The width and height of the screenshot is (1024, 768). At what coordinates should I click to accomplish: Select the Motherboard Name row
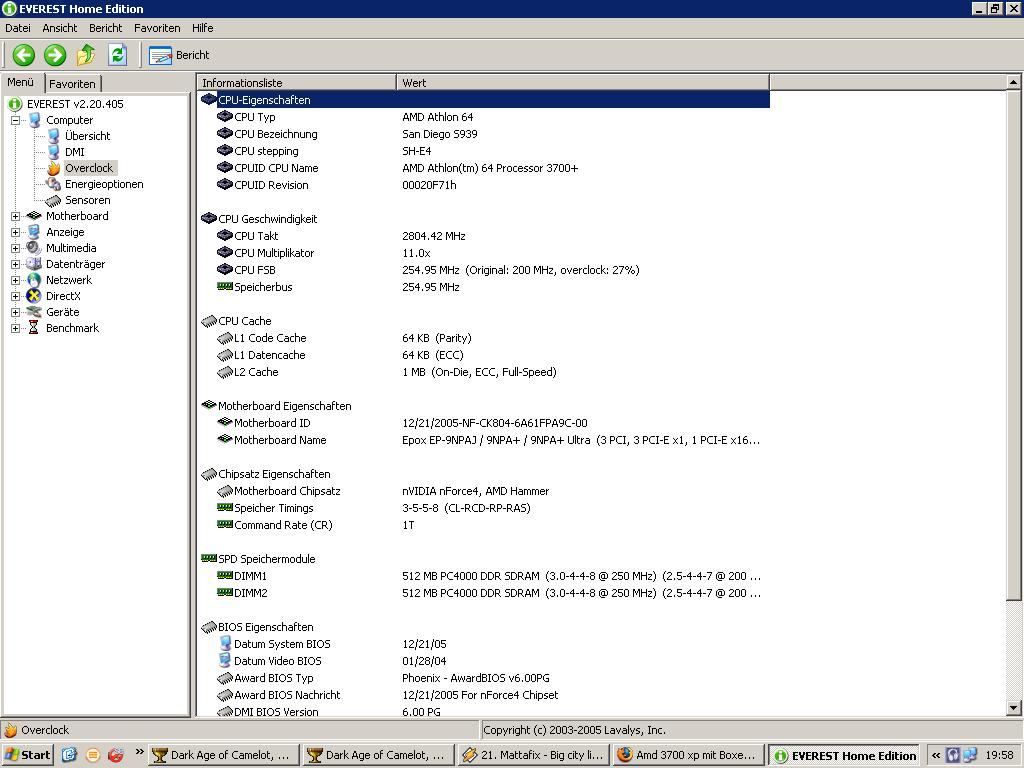click(x=484, y=440)
